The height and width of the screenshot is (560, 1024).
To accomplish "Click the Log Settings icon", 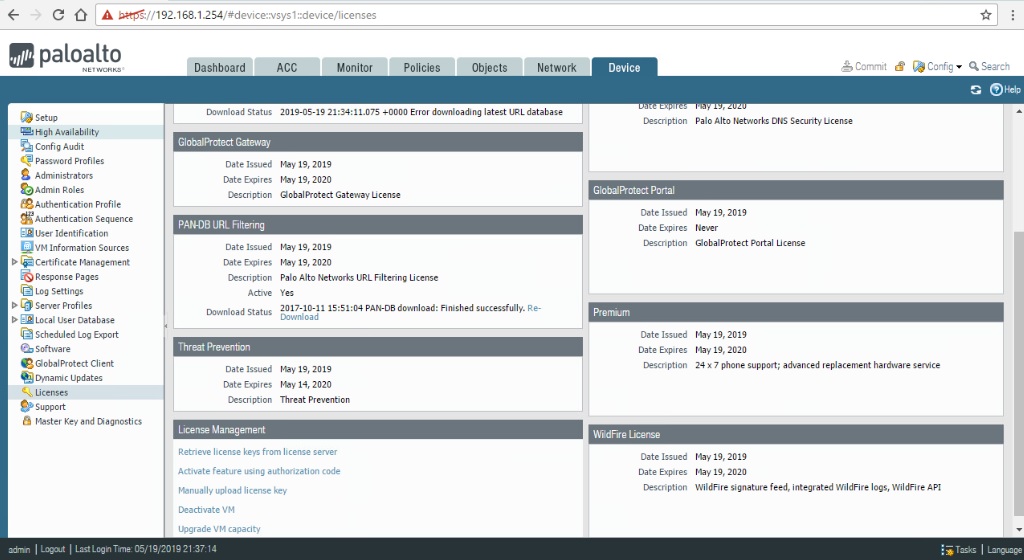I will coord(26,291).
